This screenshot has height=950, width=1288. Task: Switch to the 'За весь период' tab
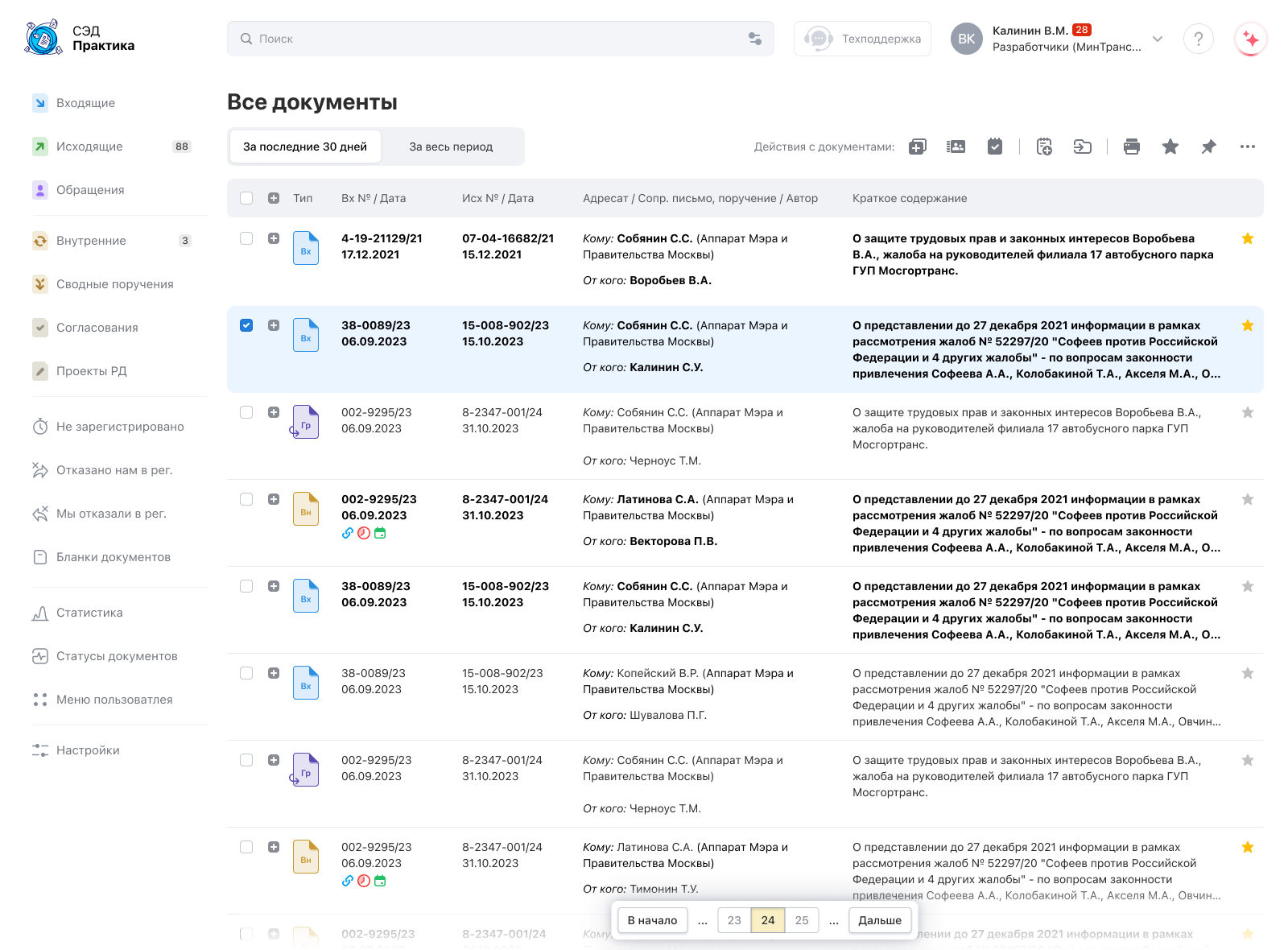tap(451, 147)
